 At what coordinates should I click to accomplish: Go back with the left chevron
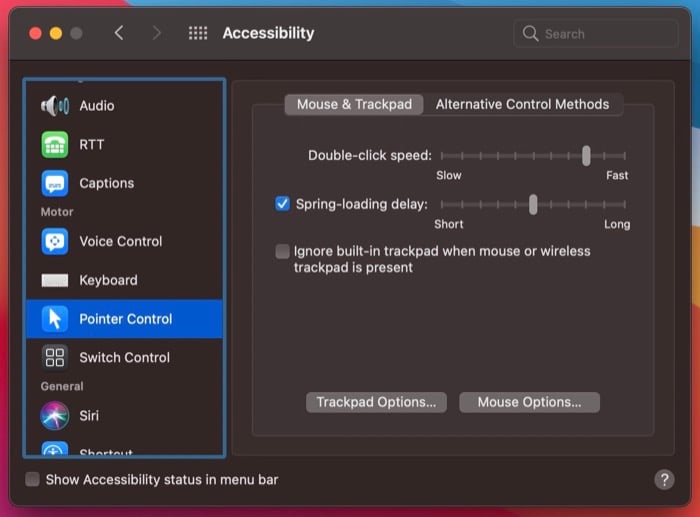[119, 33]
